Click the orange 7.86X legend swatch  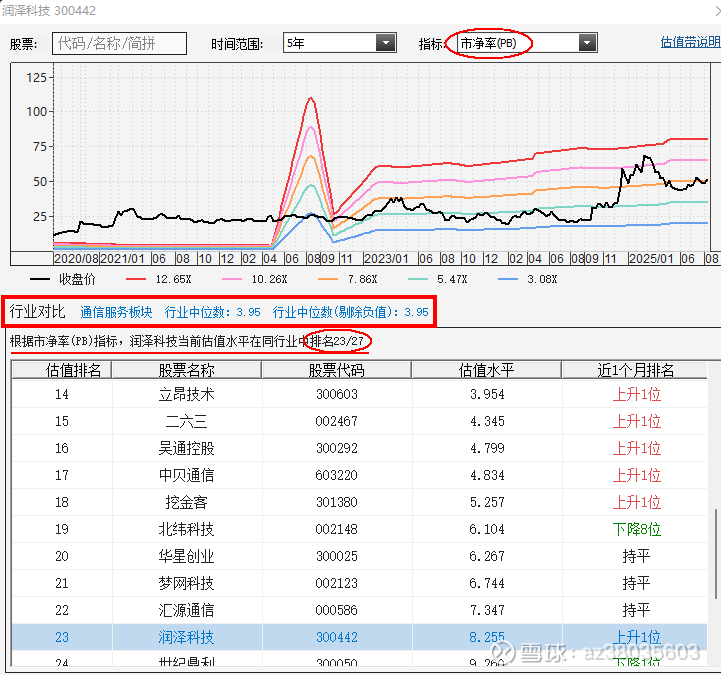click(x=328, y=279)
